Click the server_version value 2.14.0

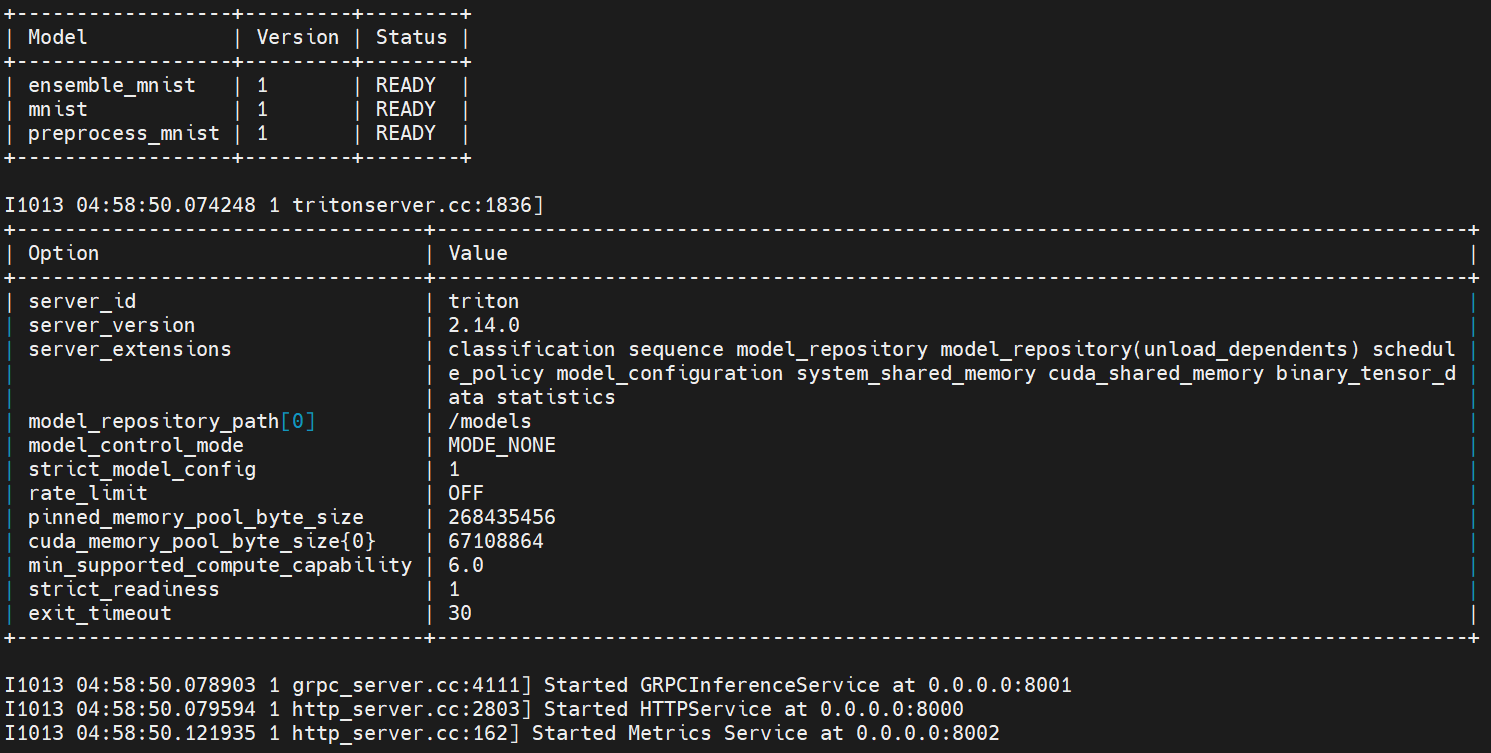point(484,325)
